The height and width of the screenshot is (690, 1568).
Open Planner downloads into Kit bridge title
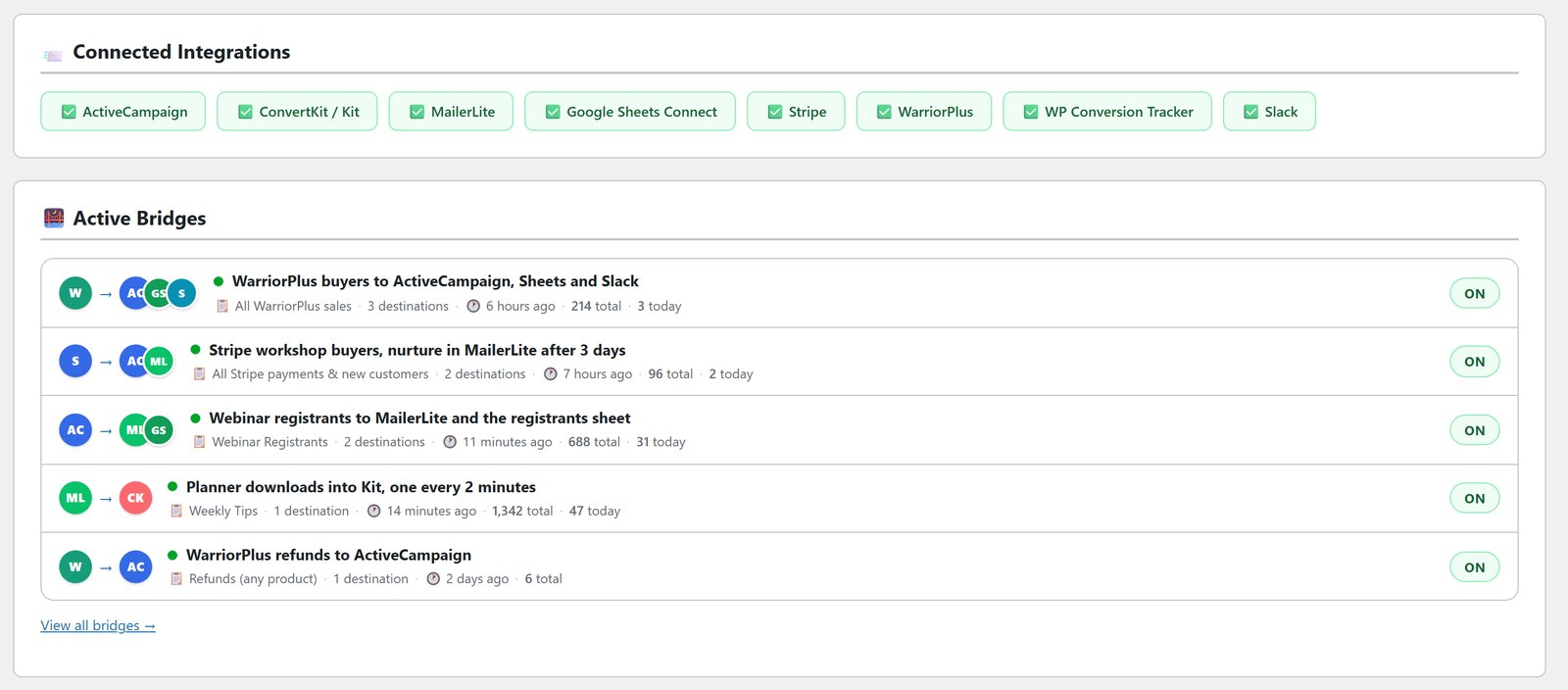point(361,487)
